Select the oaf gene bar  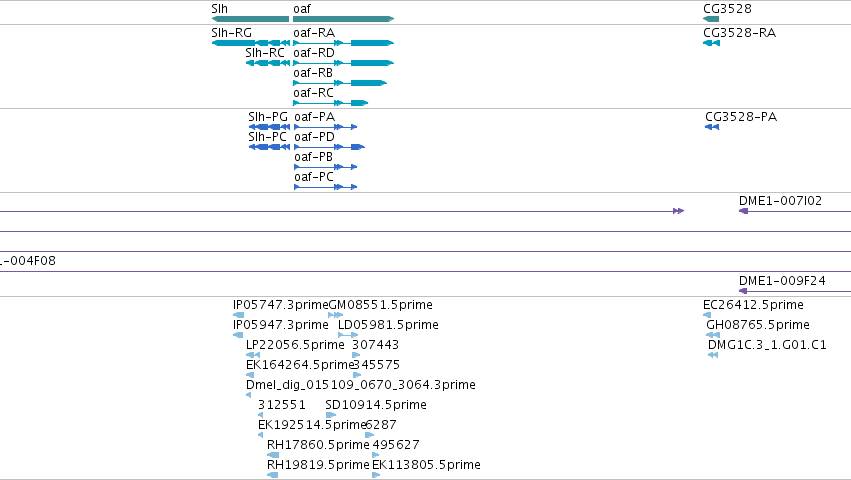[x=344, y=19]
